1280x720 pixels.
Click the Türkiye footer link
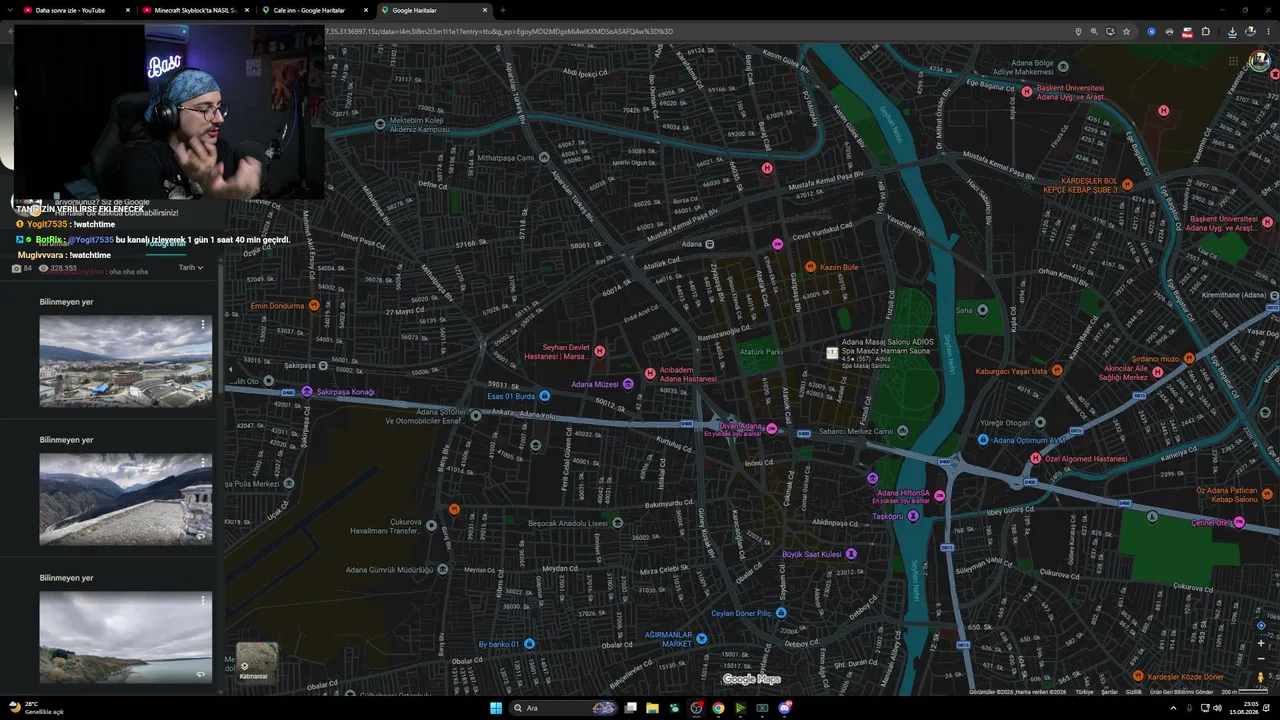pos(1084,692)
